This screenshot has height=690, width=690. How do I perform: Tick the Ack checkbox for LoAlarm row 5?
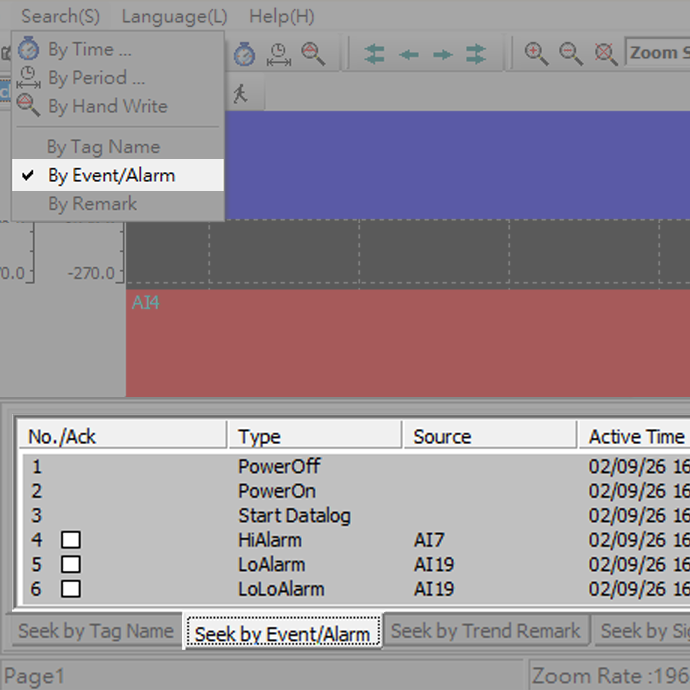pos(71,565)
